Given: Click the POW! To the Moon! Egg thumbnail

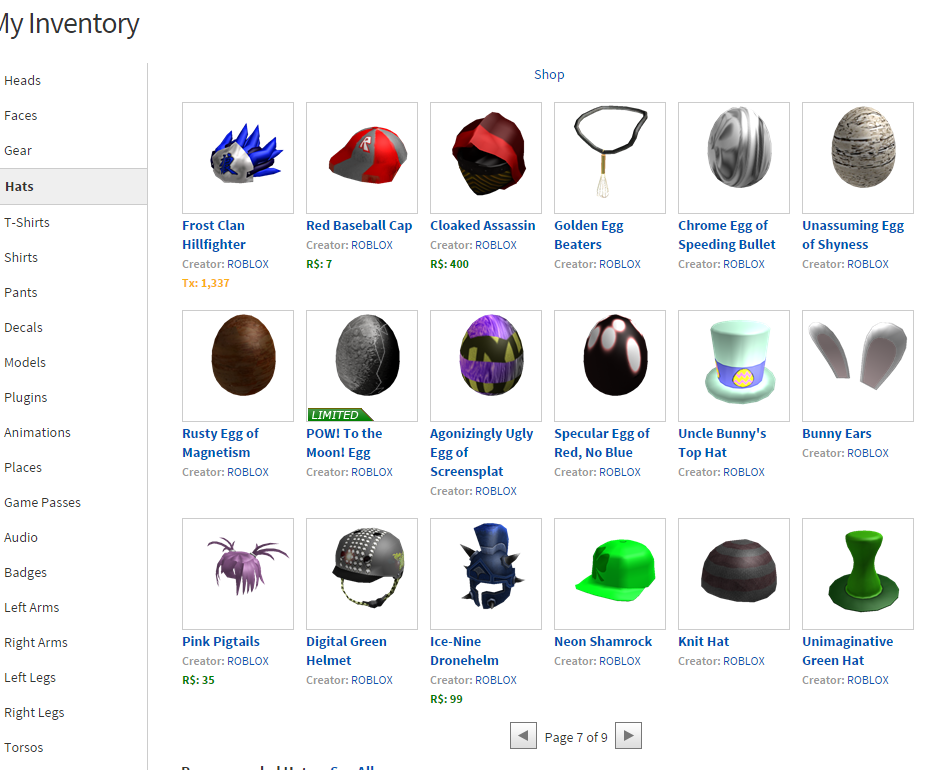Looking at the screenshot, I should point(362,366).
